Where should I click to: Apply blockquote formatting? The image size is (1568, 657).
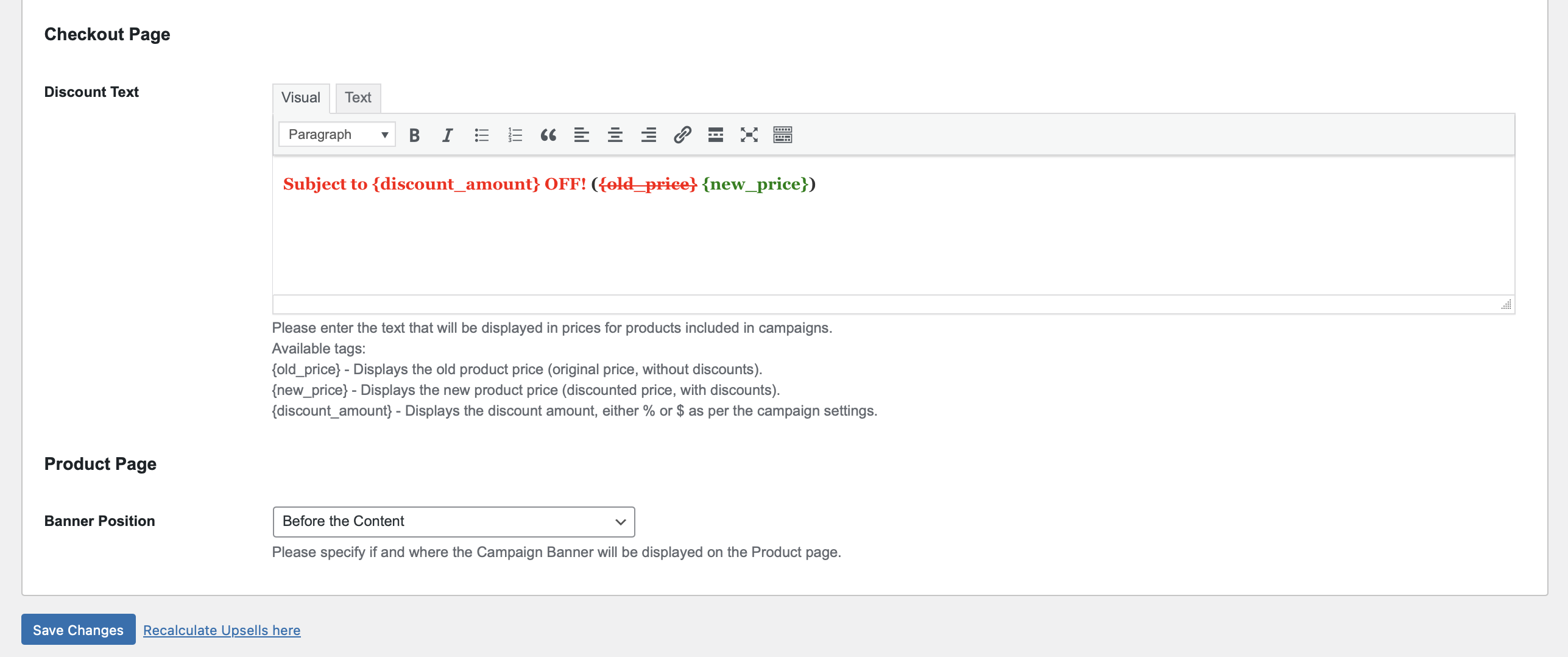(x=548, y=135)
